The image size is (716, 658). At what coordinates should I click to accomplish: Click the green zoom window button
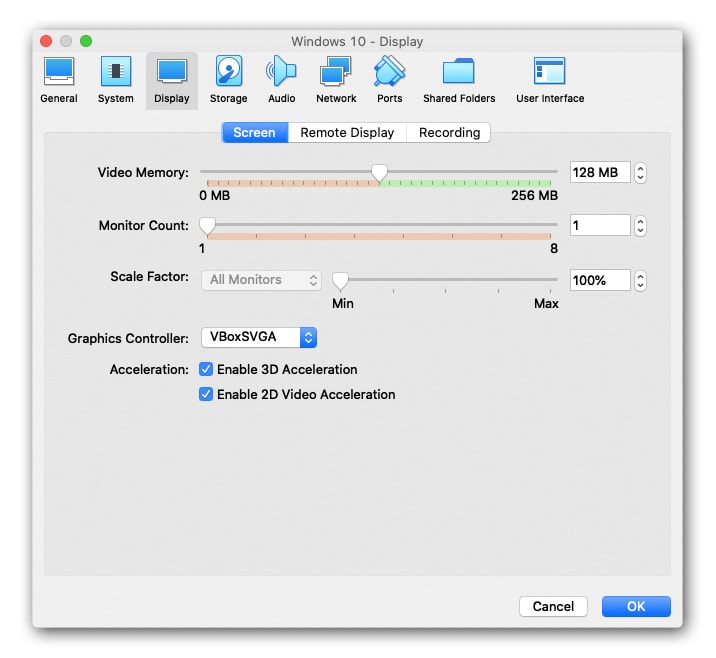pos(86,41)
